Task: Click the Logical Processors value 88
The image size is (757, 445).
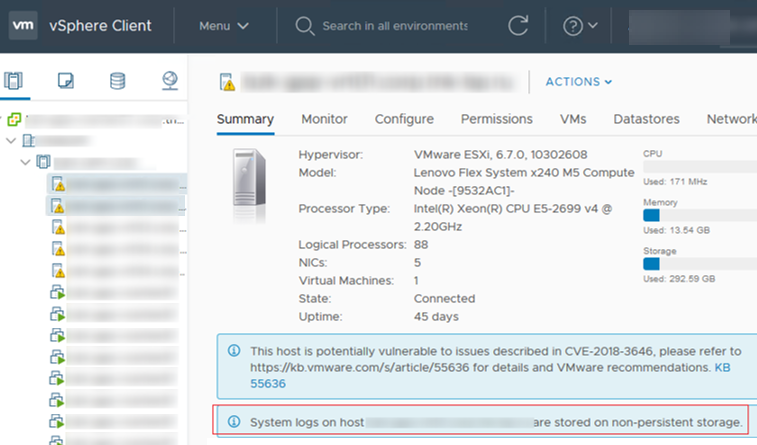Action: (x=421, y=245)
